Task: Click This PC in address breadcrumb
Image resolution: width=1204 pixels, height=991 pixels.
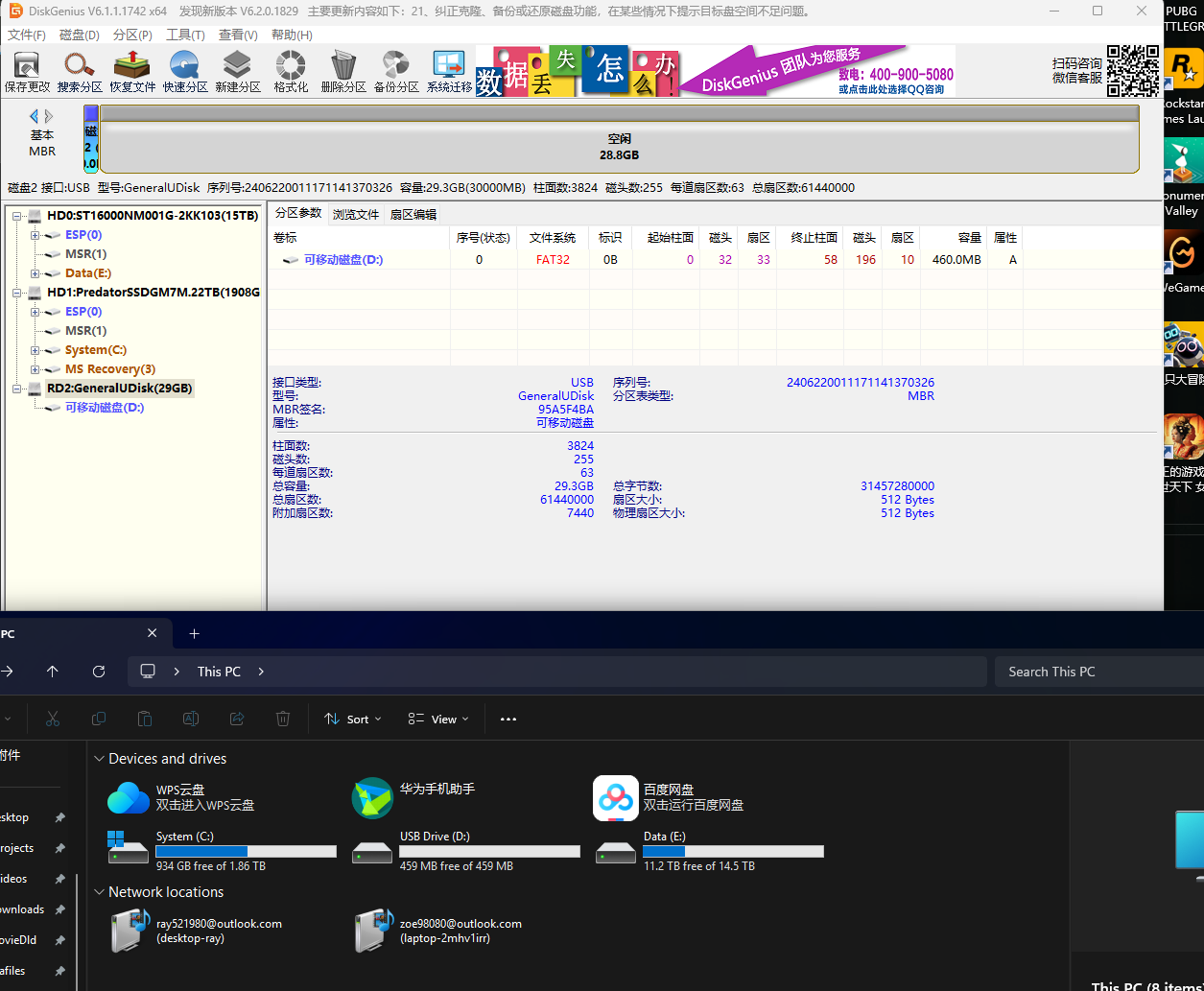Action: (x=219, y=672)
